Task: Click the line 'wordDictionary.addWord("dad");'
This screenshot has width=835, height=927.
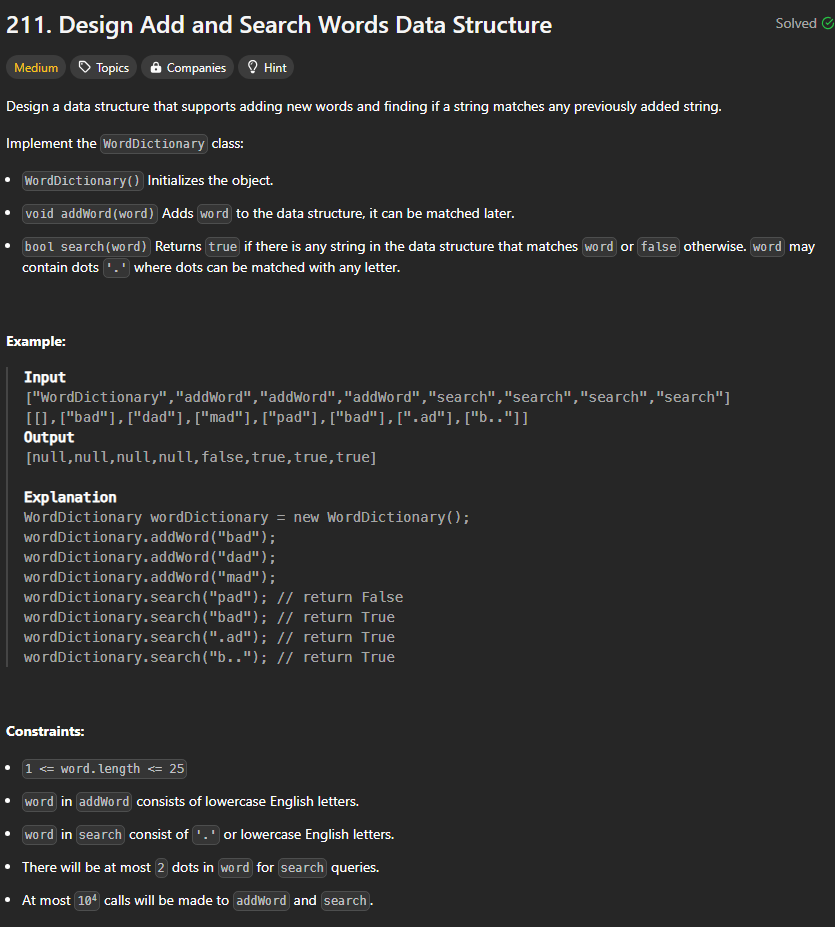Action: tap(150, 557)
